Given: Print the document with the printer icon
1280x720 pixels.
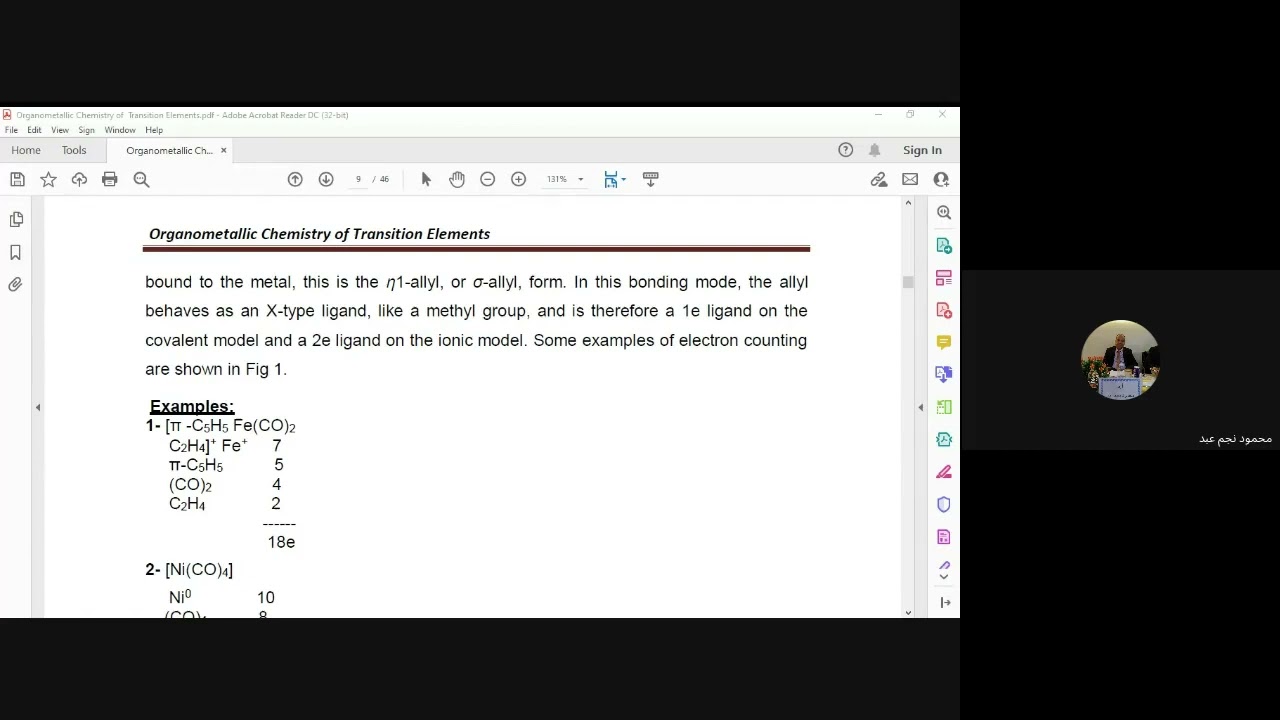Looking at the screenshot, I should [110, 179].
